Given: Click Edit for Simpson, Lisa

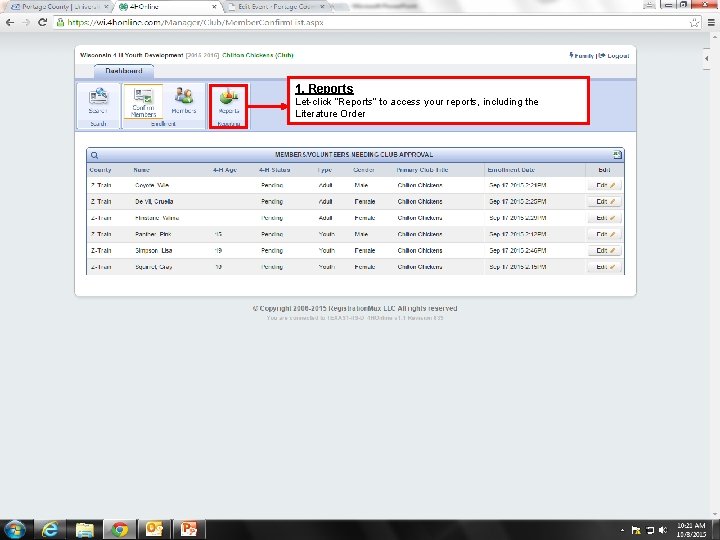Looking at the screenshot, I should coord(604,251).
